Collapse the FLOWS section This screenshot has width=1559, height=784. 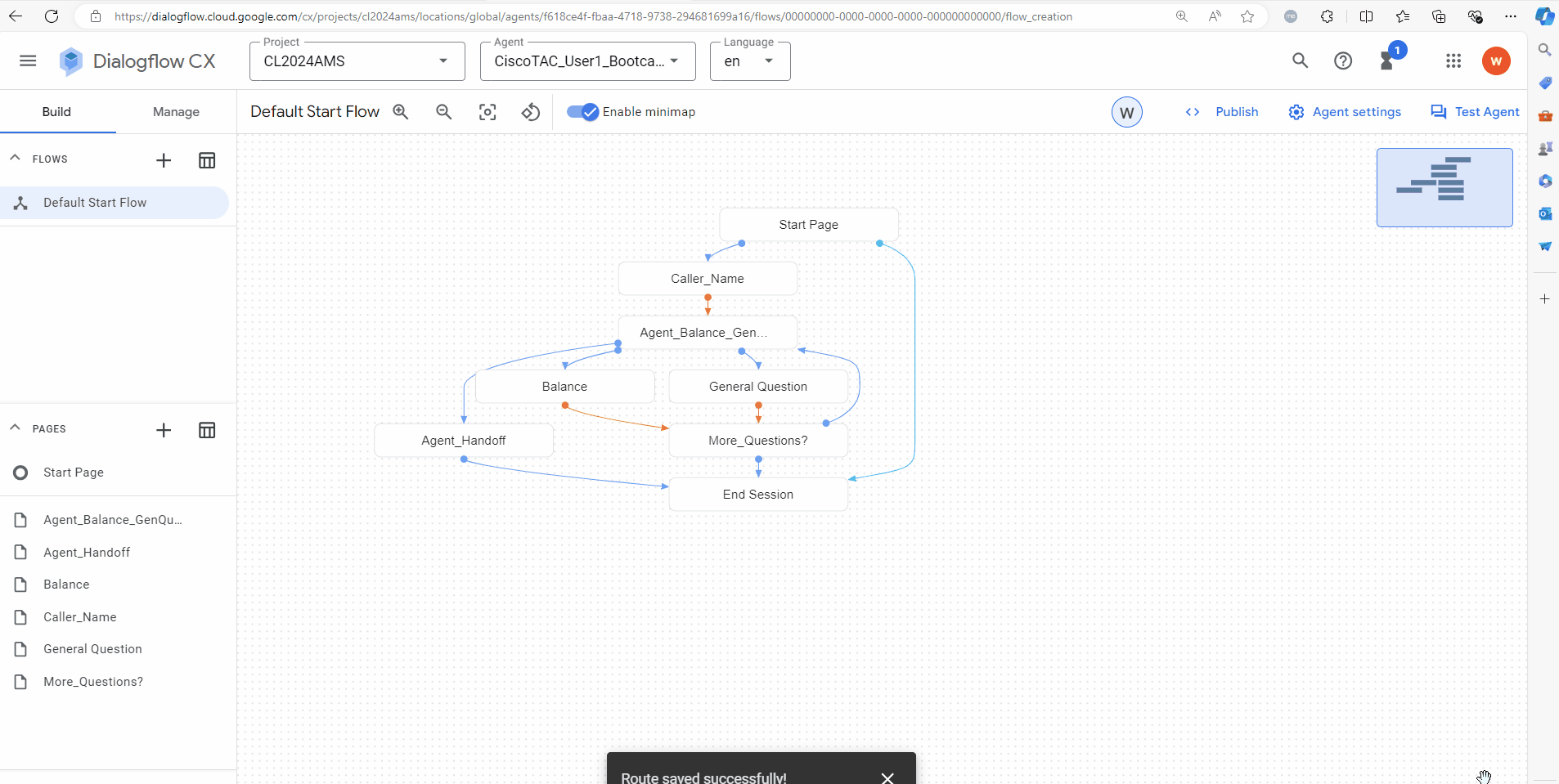[x=15, y=158]
